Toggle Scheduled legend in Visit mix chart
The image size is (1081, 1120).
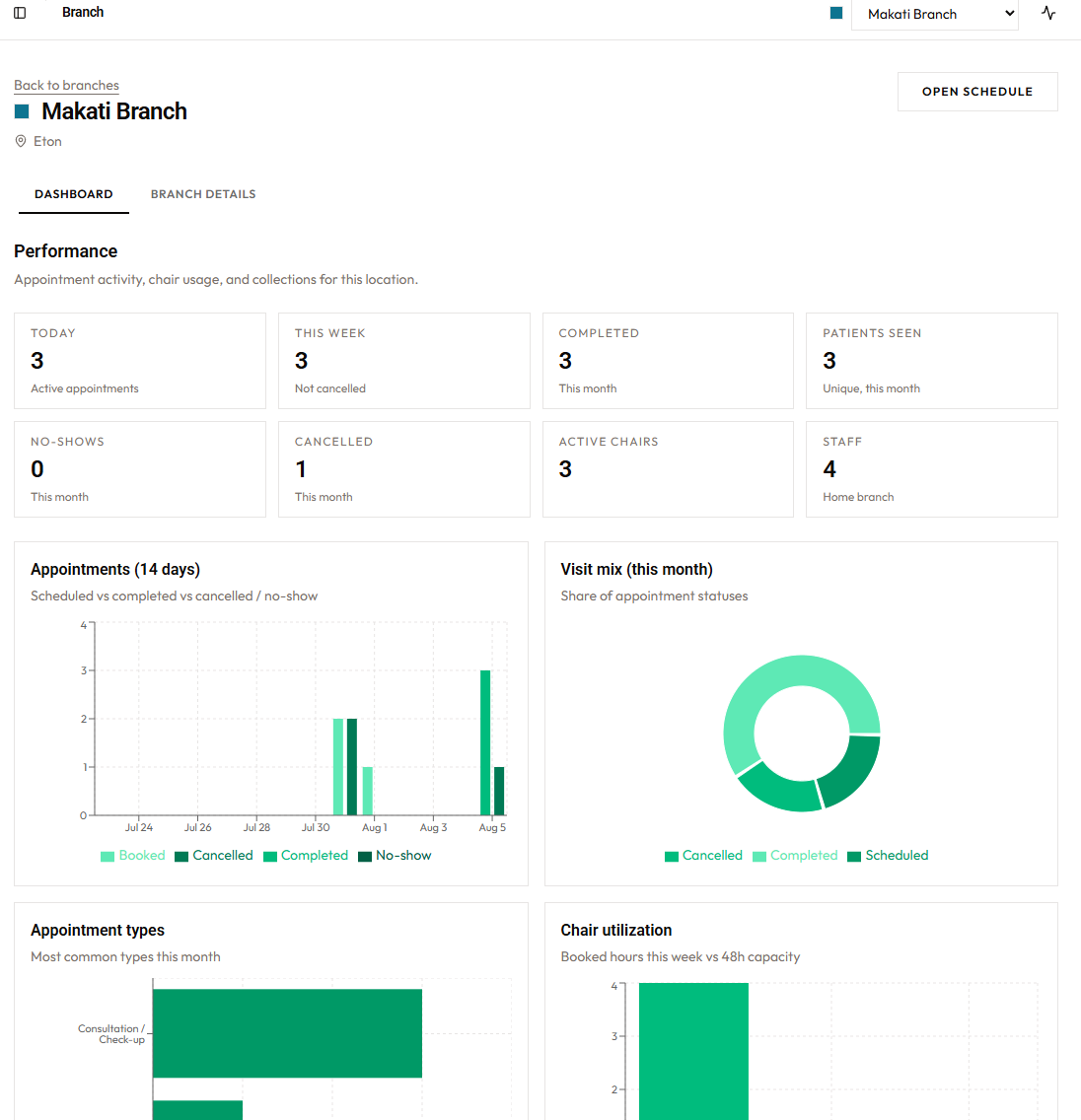click(888, 856)
